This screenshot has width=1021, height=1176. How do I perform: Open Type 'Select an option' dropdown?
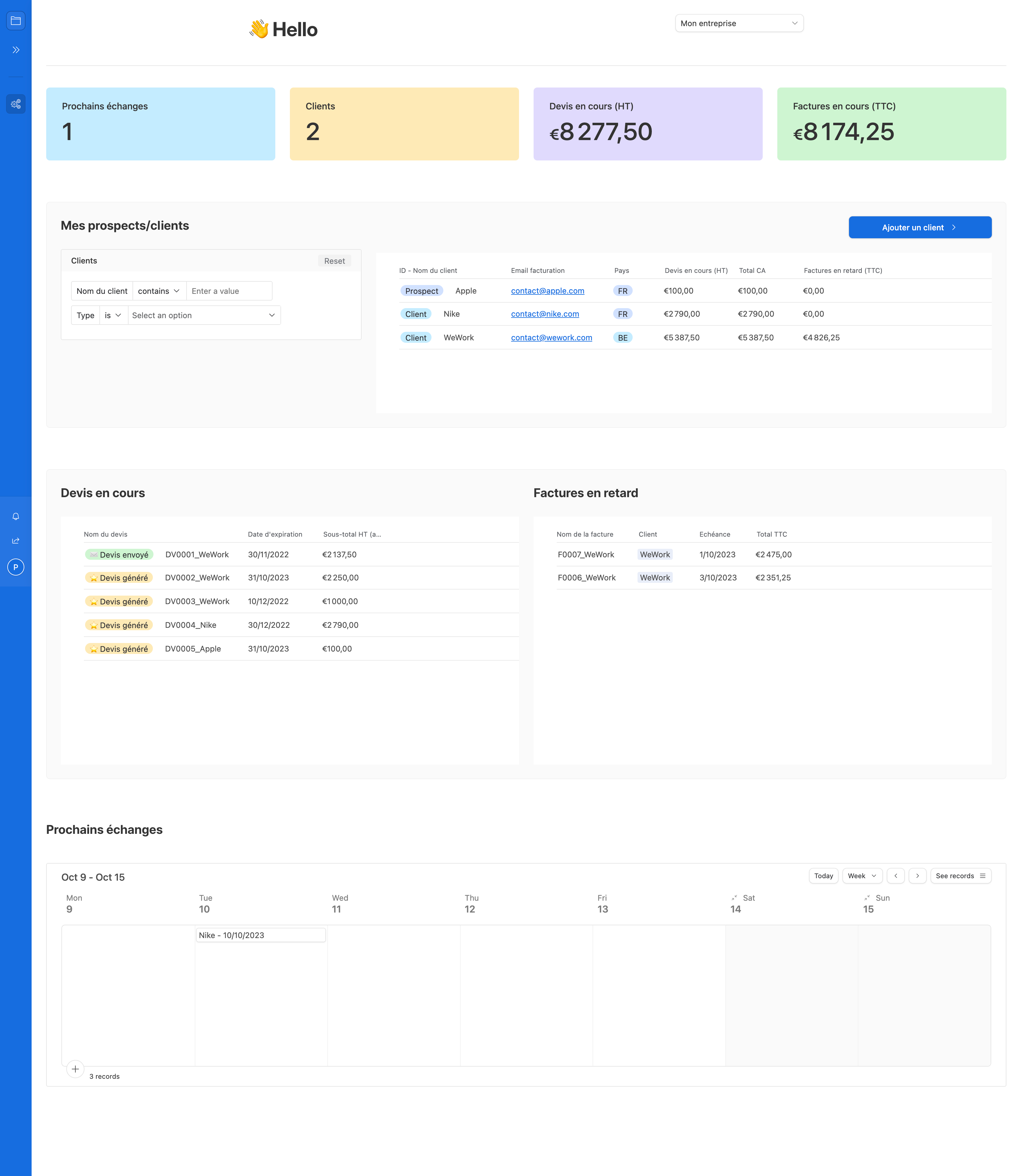204,316
